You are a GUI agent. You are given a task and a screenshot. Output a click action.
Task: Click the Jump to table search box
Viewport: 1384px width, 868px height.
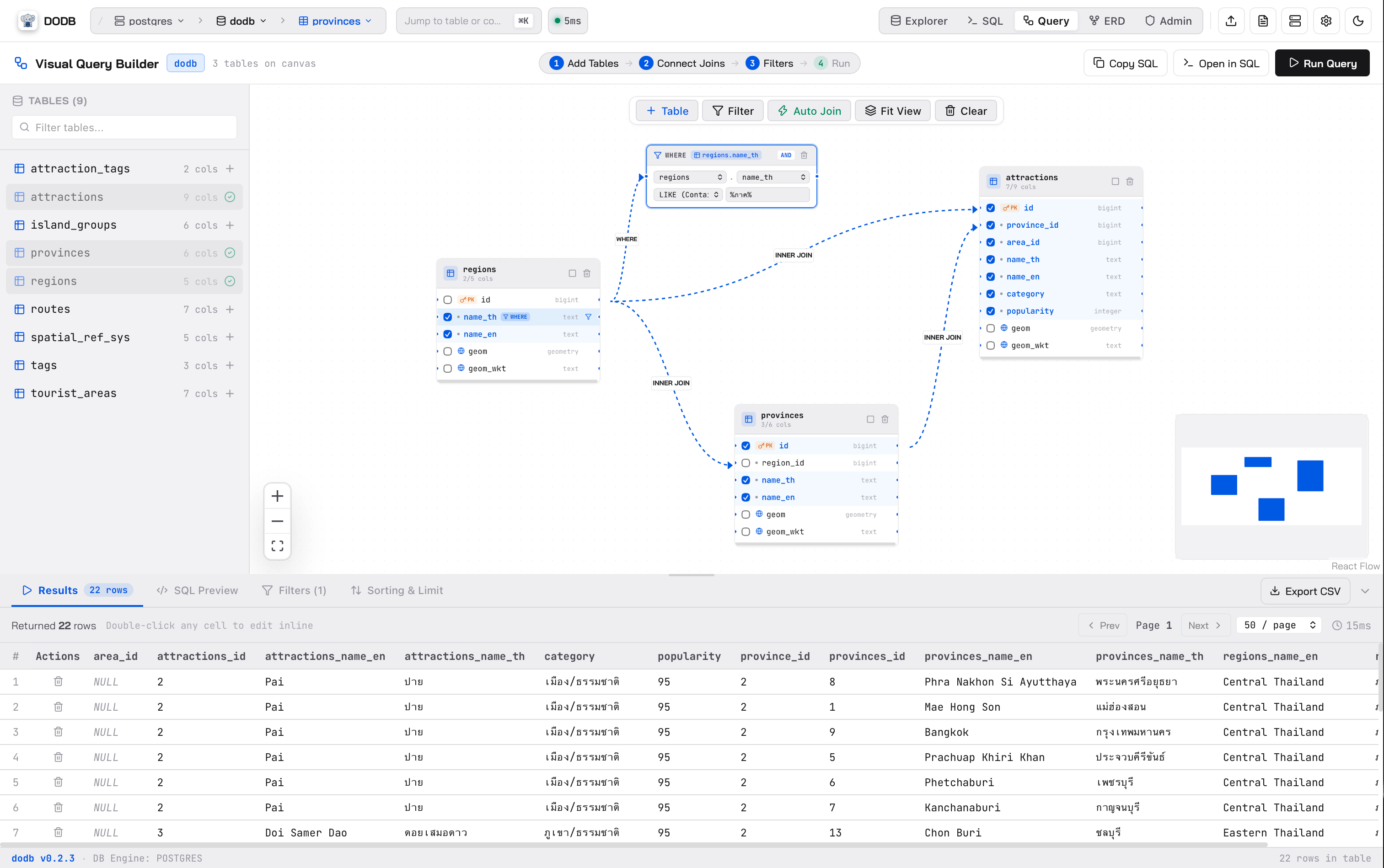click(468, 21)
